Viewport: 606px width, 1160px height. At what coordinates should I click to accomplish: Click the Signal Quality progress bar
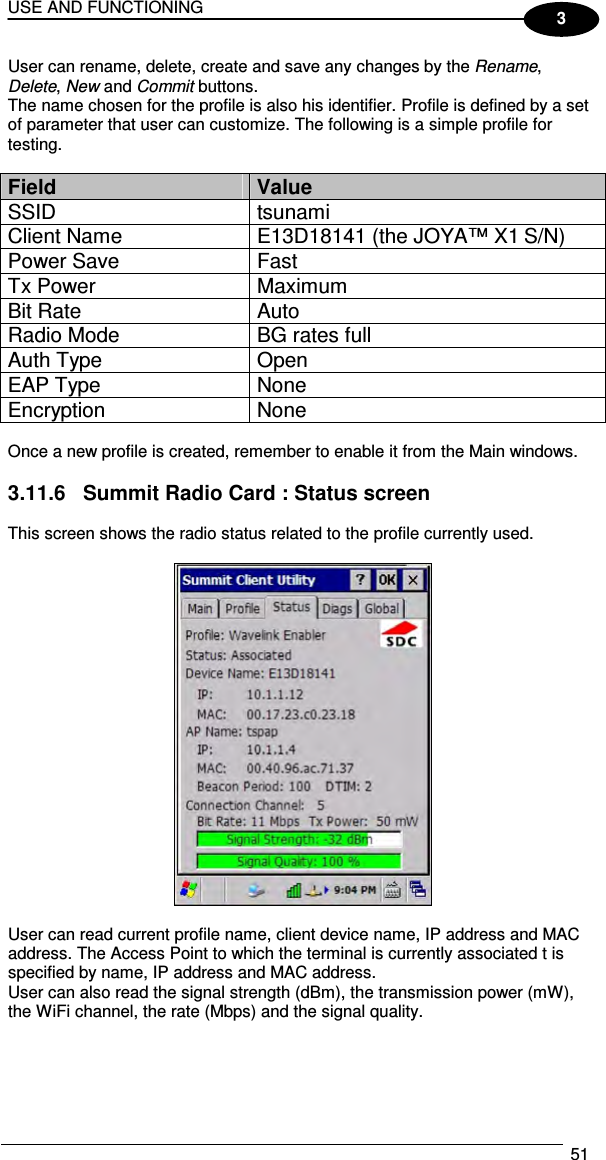[299, 861]
